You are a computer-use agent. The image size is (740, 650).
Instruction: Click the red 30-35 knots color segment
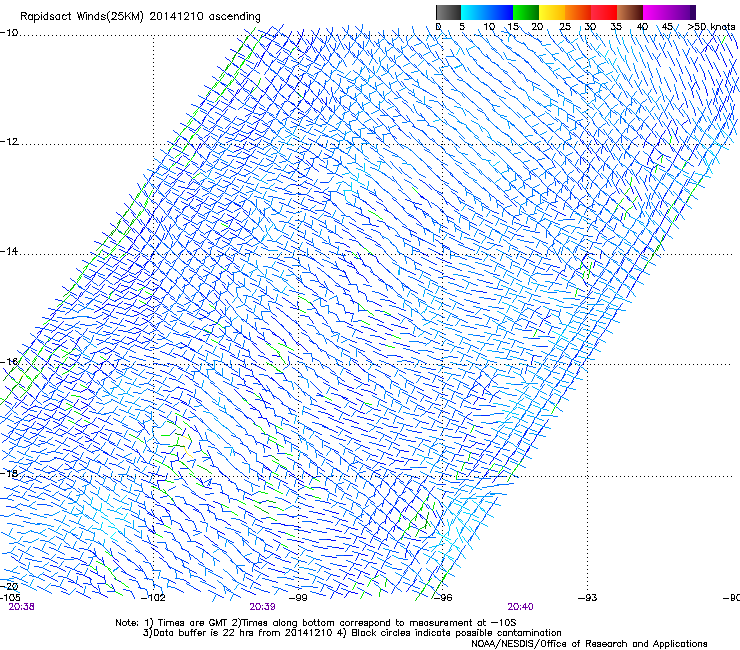pyautogui.click(x=604, y=12)
